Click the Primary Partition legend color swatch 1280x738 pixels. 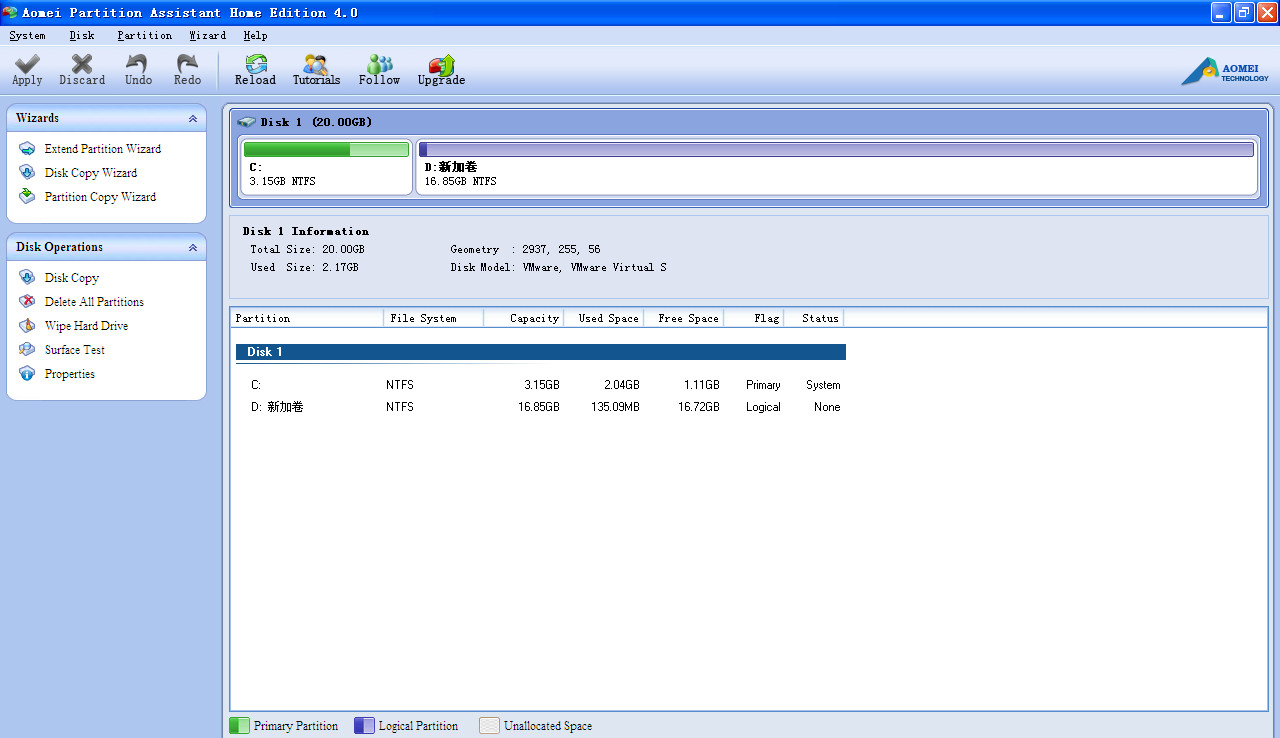coord(239,725)
